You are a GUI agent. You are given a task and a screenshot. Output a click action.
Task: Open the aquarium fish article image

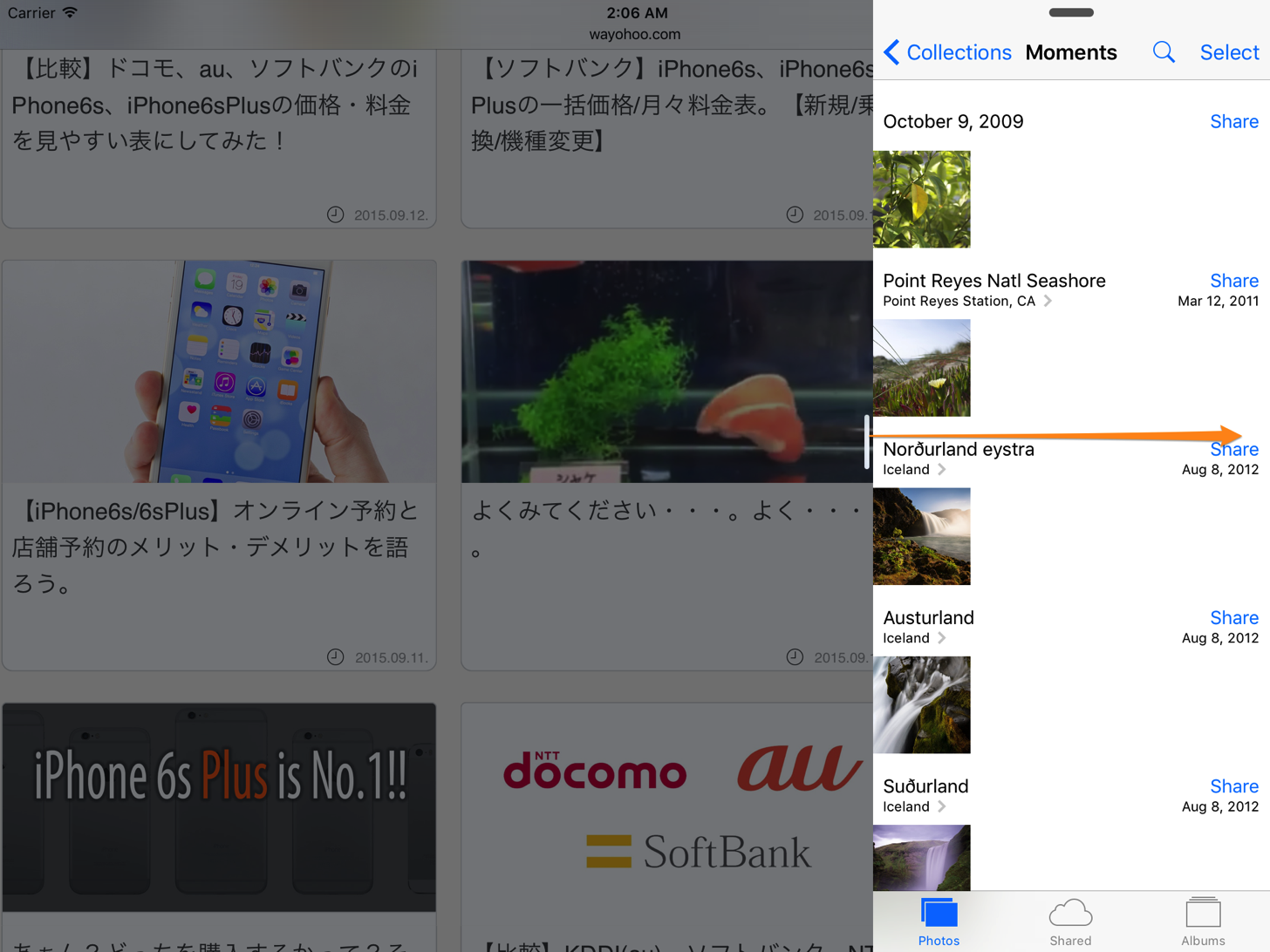click(667, 371)
